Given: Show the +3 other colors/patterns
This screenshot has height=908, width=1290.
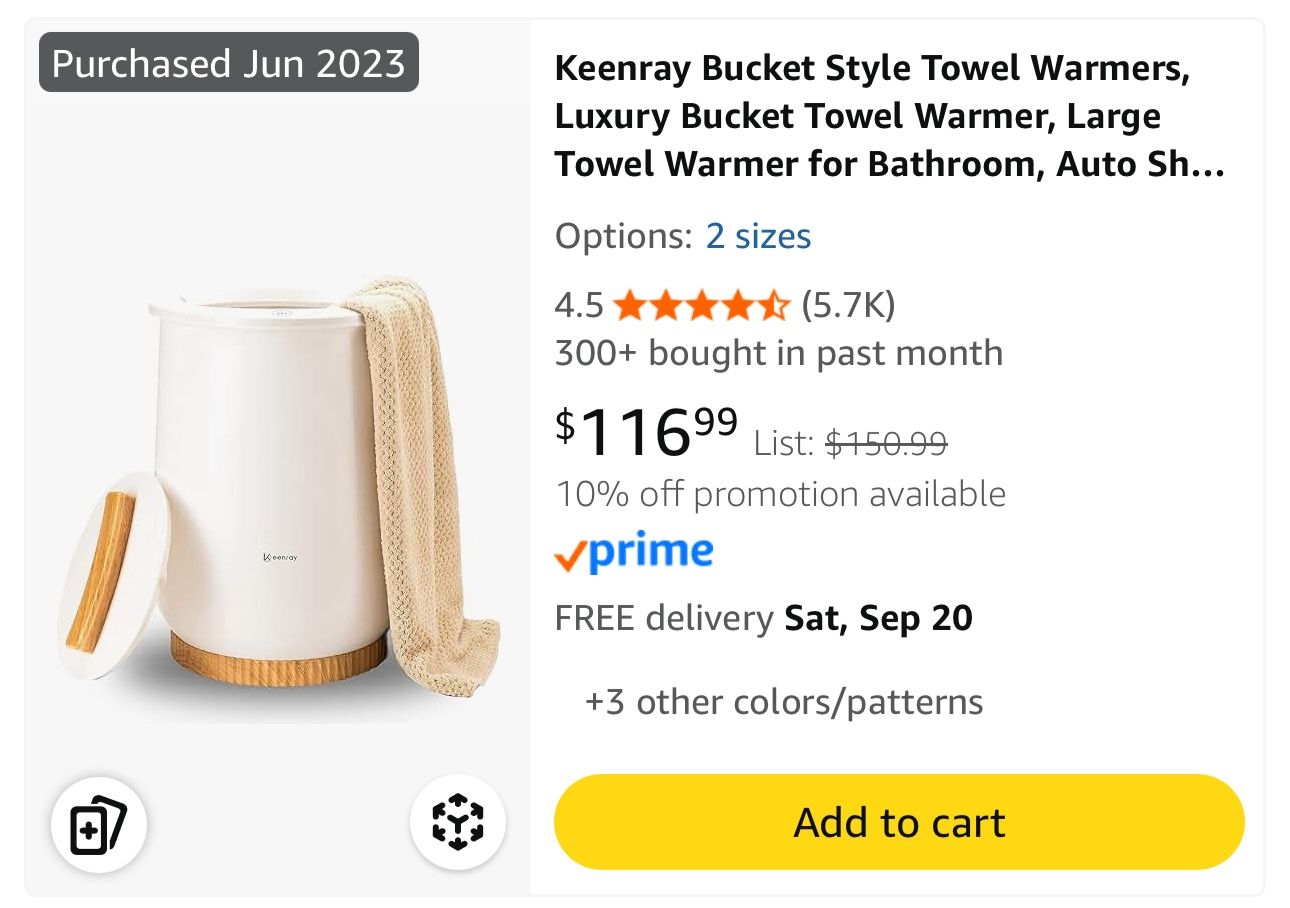Looking at the screenshot, I should click(x=784, y=702).
